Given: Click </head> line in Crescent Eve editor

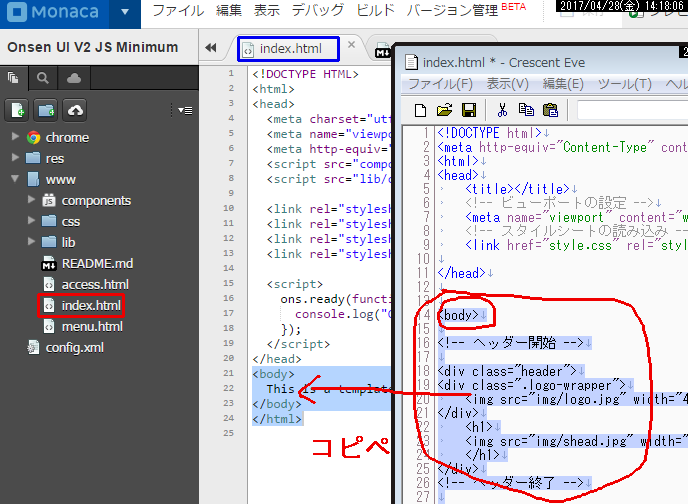Looking at the screenshot, I should coord(461,273).
